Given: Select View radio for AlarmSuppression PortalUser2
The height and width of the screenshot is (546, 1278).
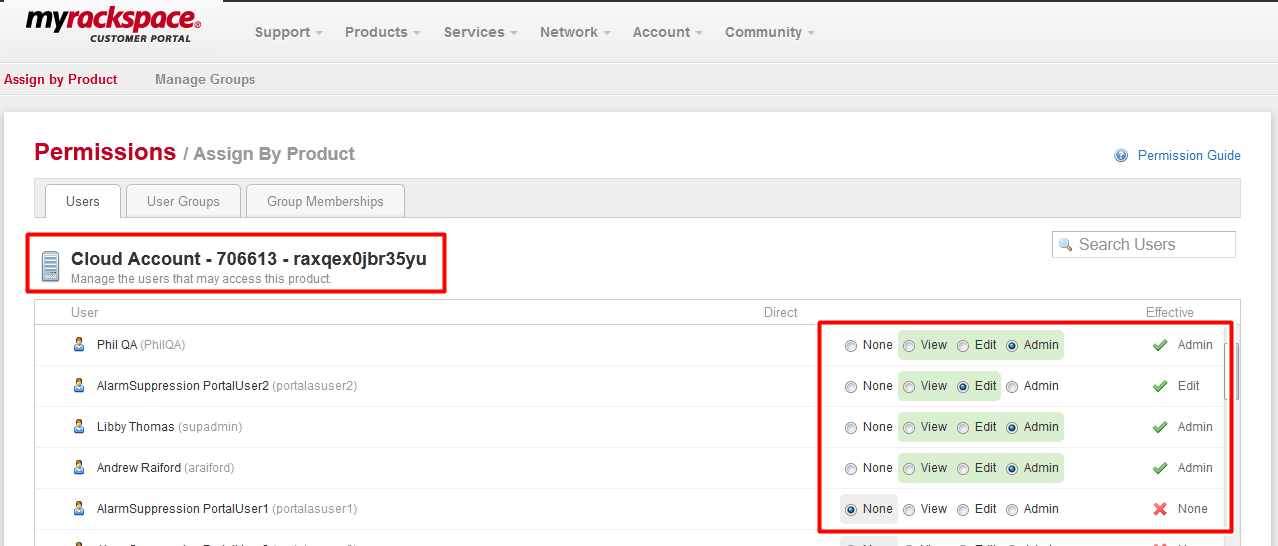Looking at the screenshot, I should point(909,387).
